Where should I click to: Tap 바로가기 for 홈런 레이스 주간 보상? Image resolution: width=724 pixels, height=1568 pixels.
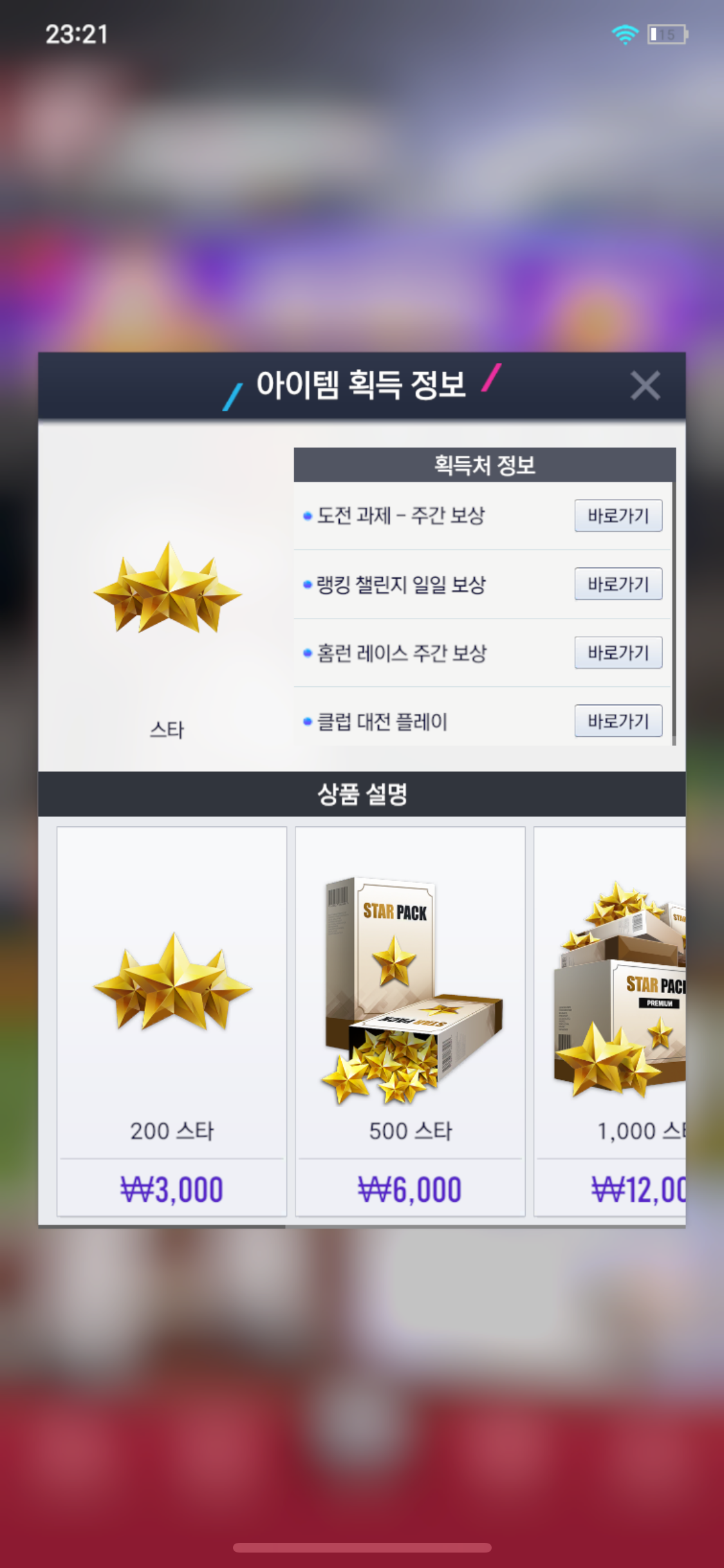tap(618, 653)
